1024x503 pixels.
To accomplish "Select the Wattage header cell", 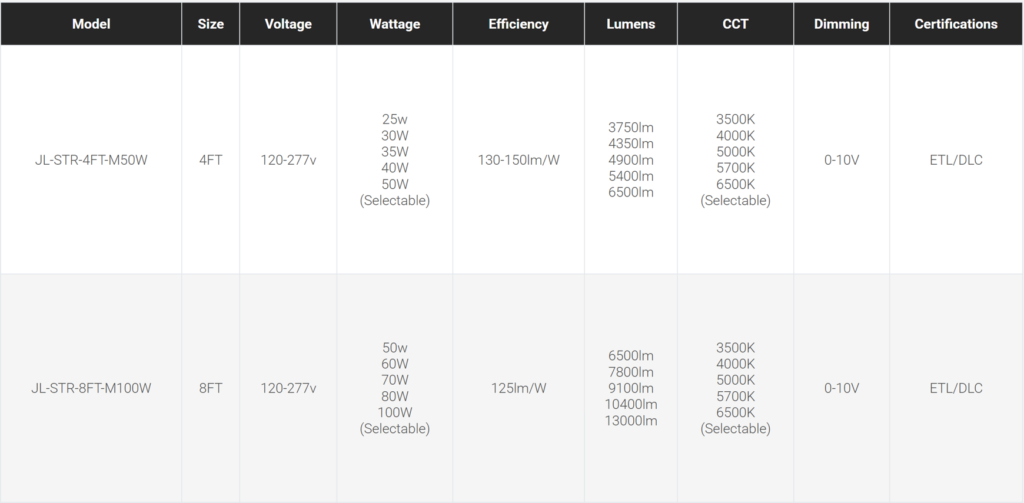I will point(395,24).
